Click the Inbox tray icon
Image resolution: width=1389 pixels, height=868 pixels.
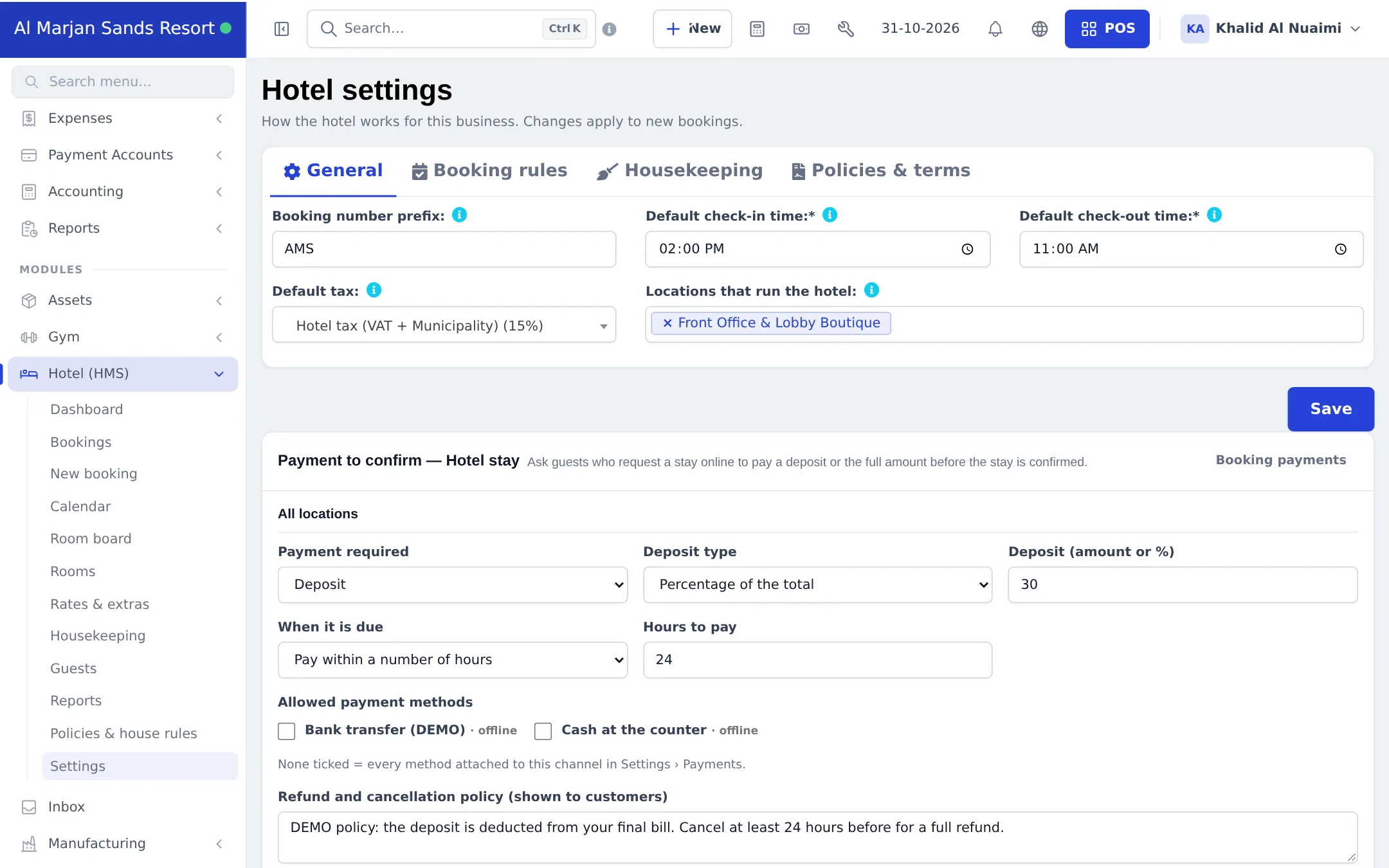[29, 807]
